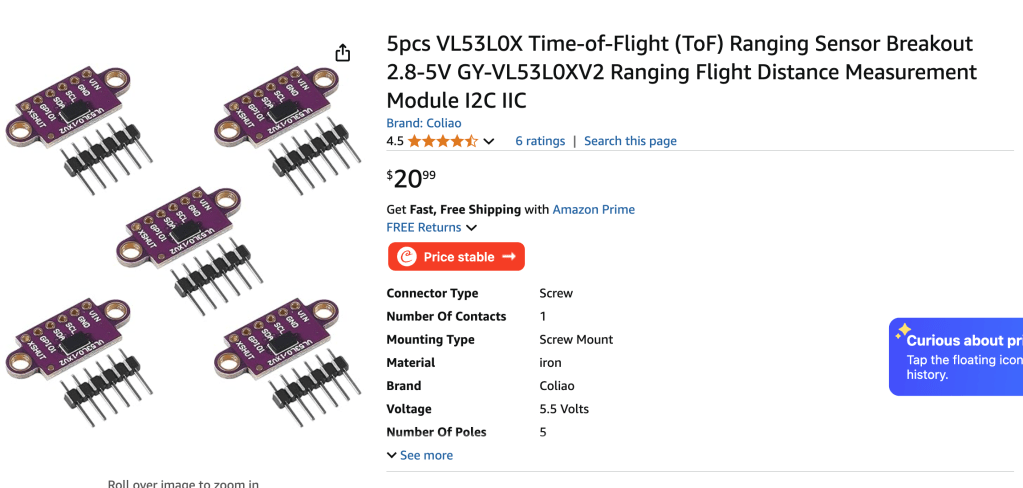
Task: Click the 4.5 rating number
Action: pyautogui.click(x=395, y=141)
